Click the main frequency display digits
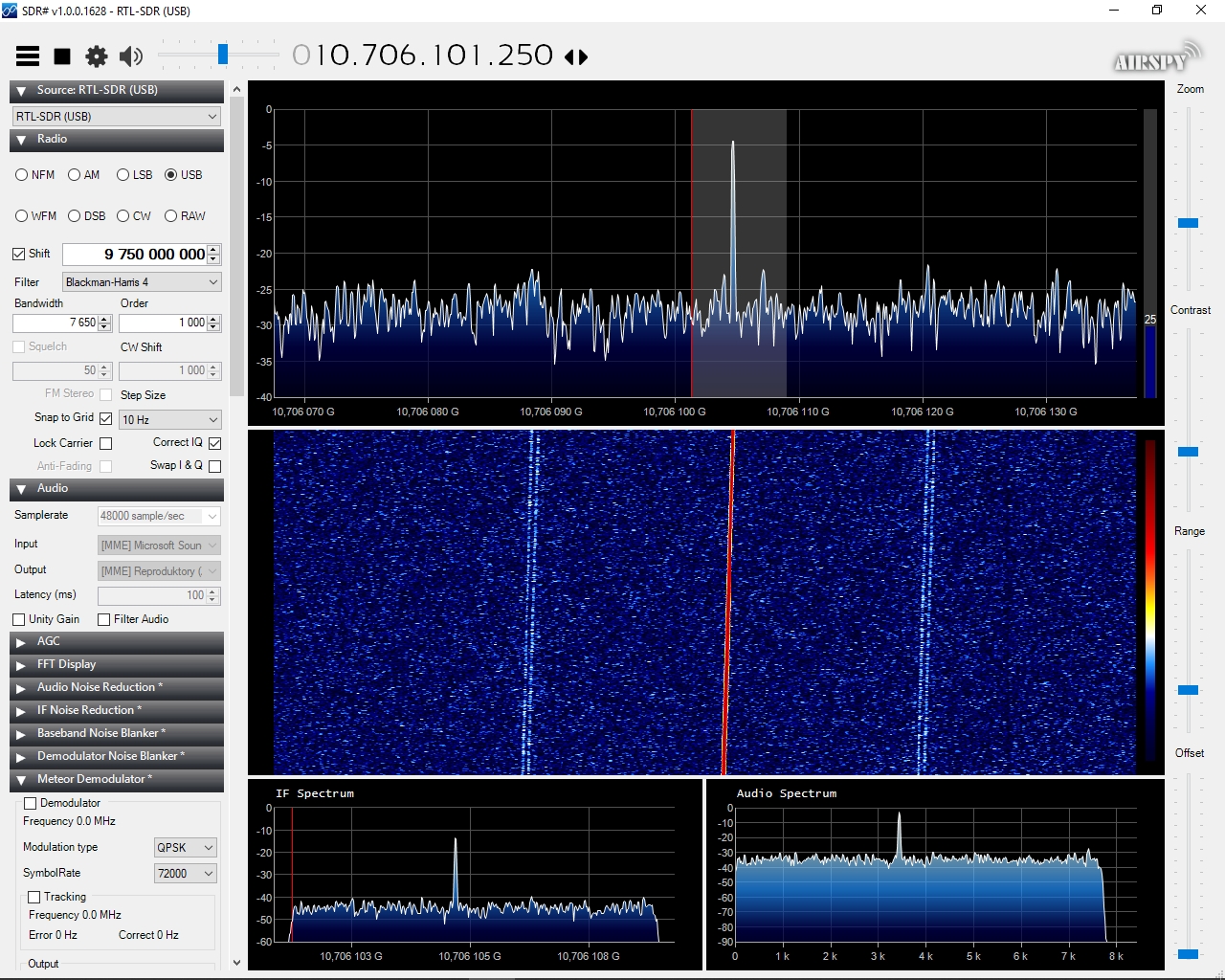 coord(423,56)
